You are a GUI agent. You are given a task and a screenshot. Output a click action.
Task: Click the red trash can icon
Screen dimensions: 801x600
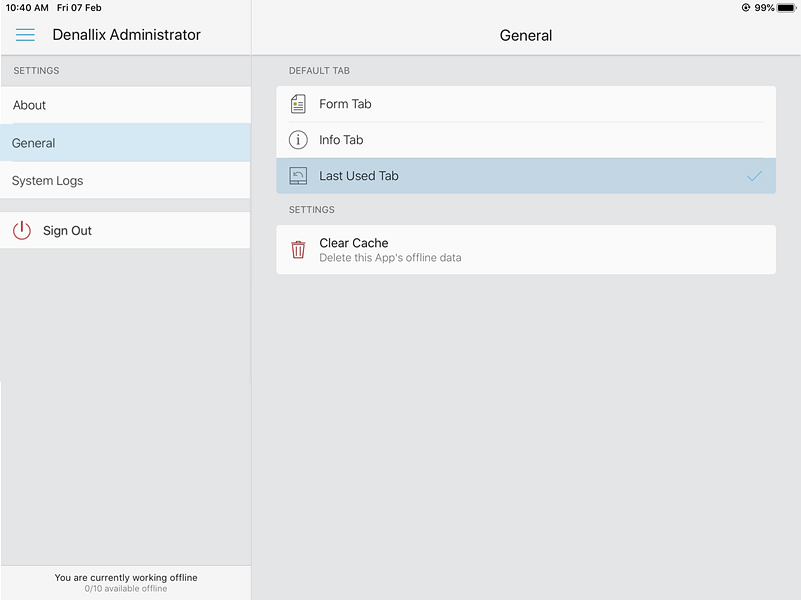point(298,250)
